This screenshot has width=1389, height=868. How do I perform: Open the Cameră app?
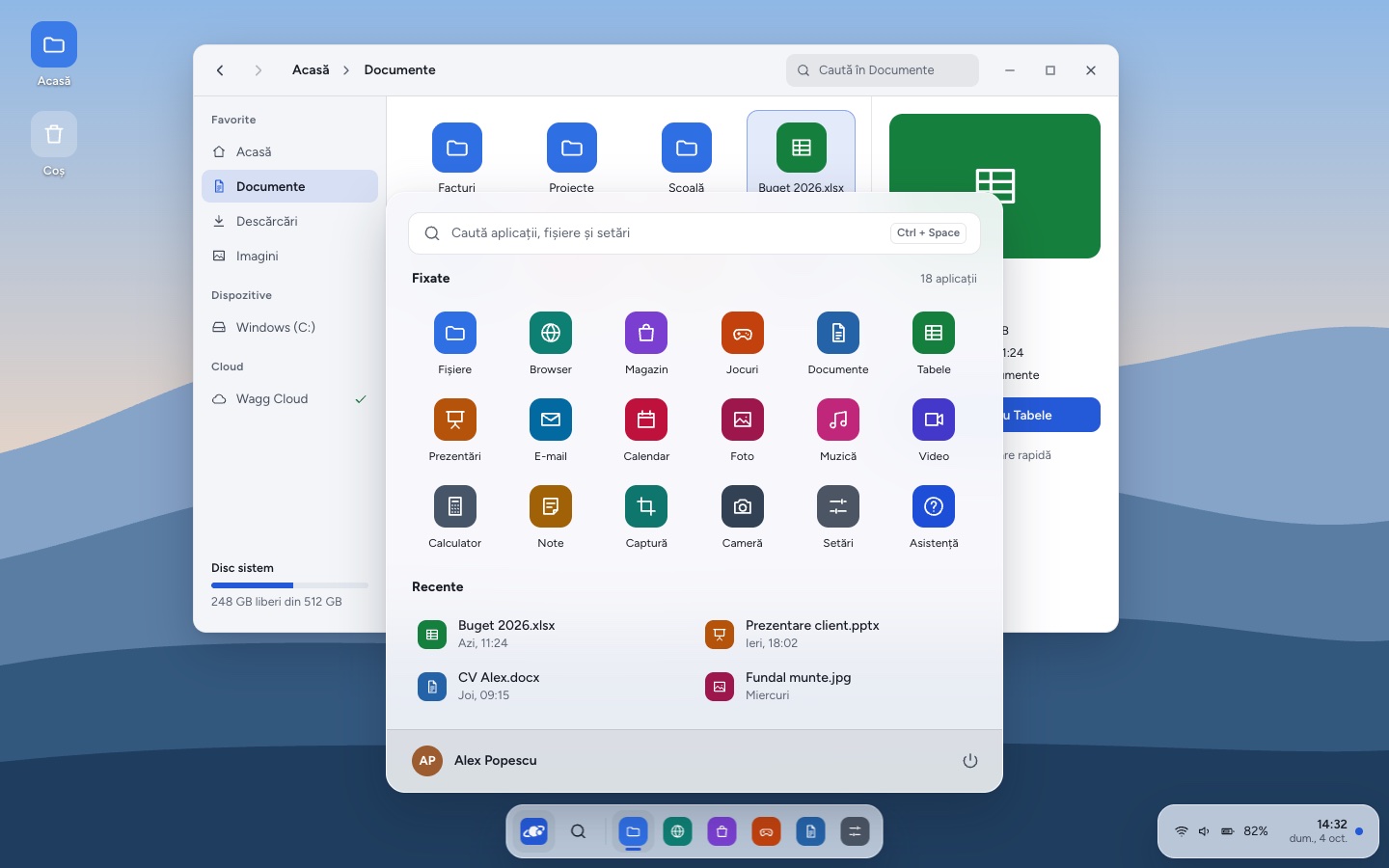[x=743, y=518]
